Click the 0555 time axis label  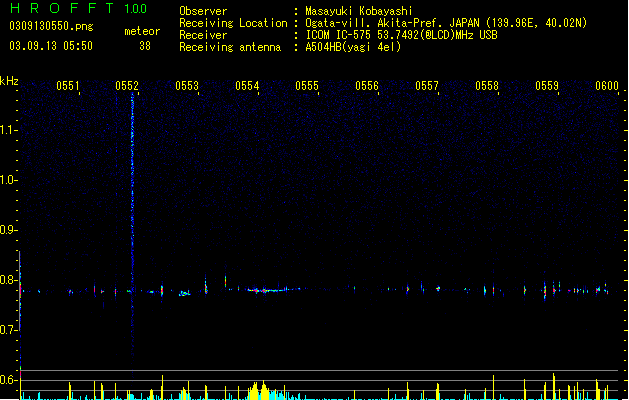(307, 86)
